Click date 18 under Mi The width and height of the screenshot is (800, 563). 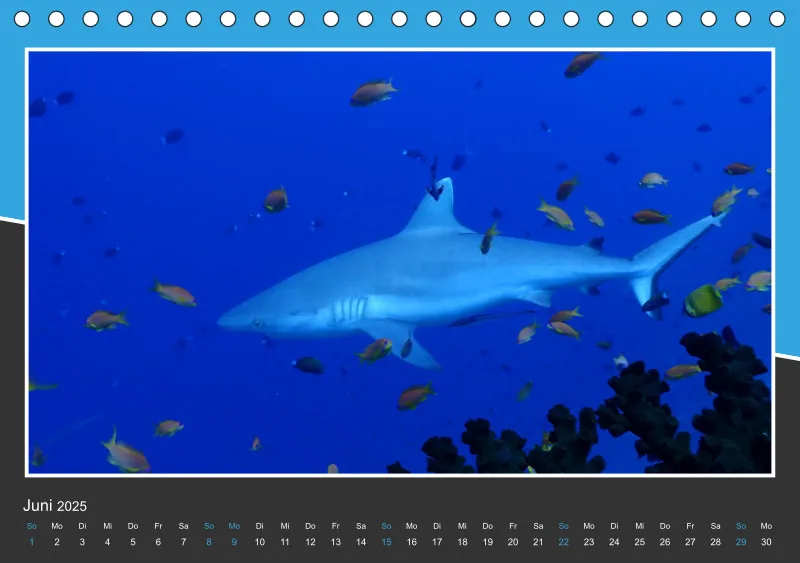click(x=462, y=542)
